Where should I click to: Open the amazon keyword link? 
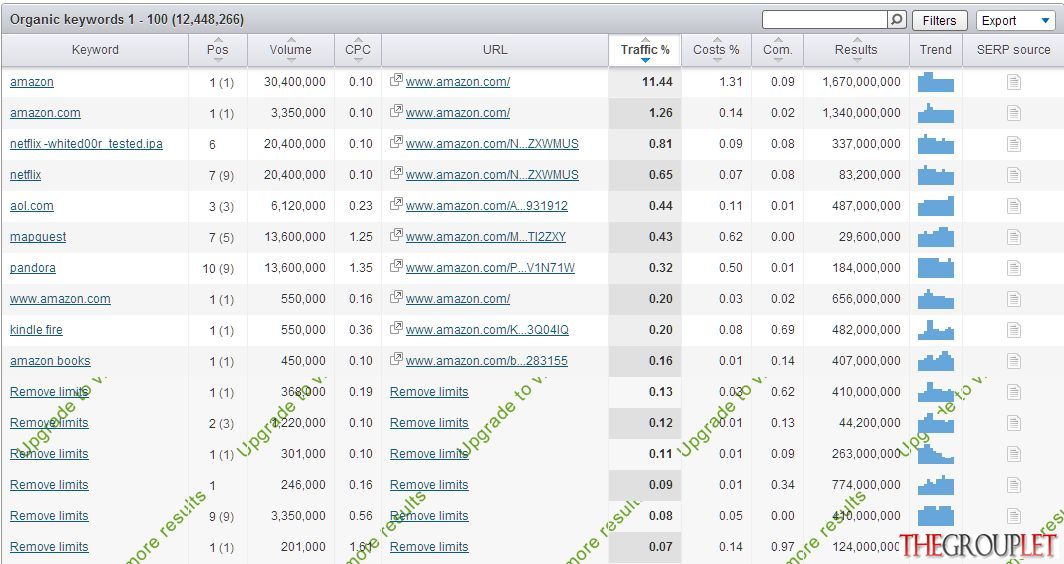tap(32, 82)
